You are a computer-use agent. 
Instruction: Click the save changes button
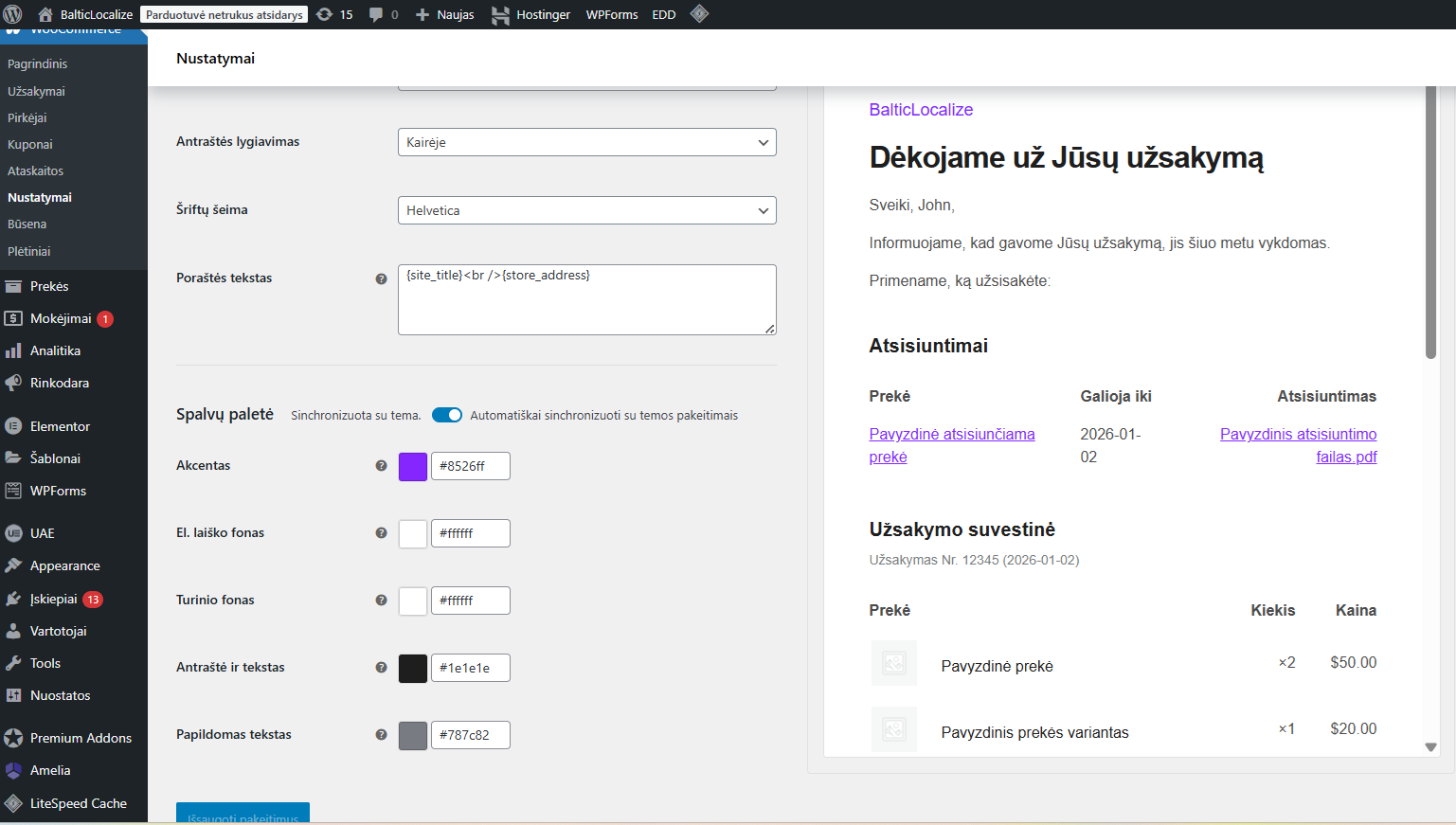pyautogui.click(x=243, y=814)
